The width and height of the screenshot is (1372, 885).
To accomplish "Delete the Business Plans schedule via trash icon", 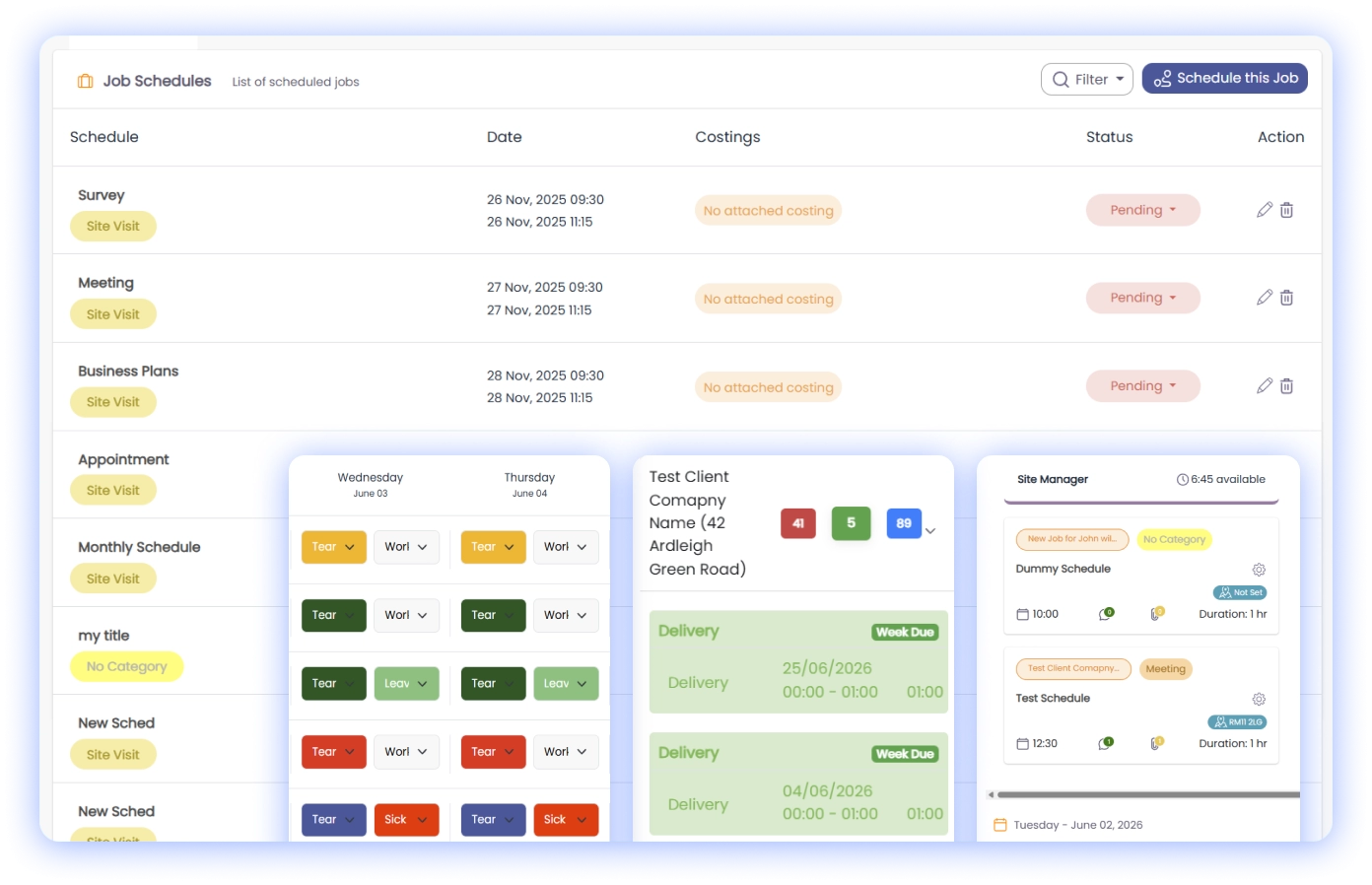I will pos(1286,386).
